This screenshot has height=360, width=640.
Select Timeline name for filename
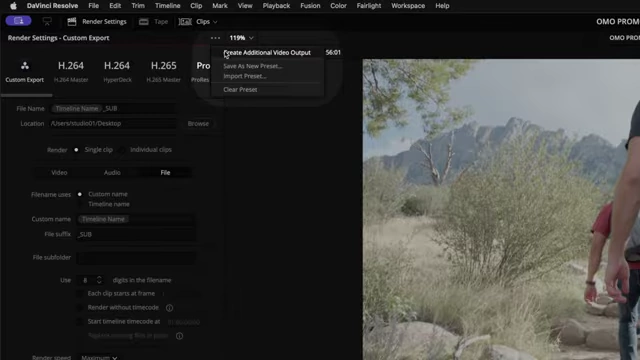(x=80, y=204)
